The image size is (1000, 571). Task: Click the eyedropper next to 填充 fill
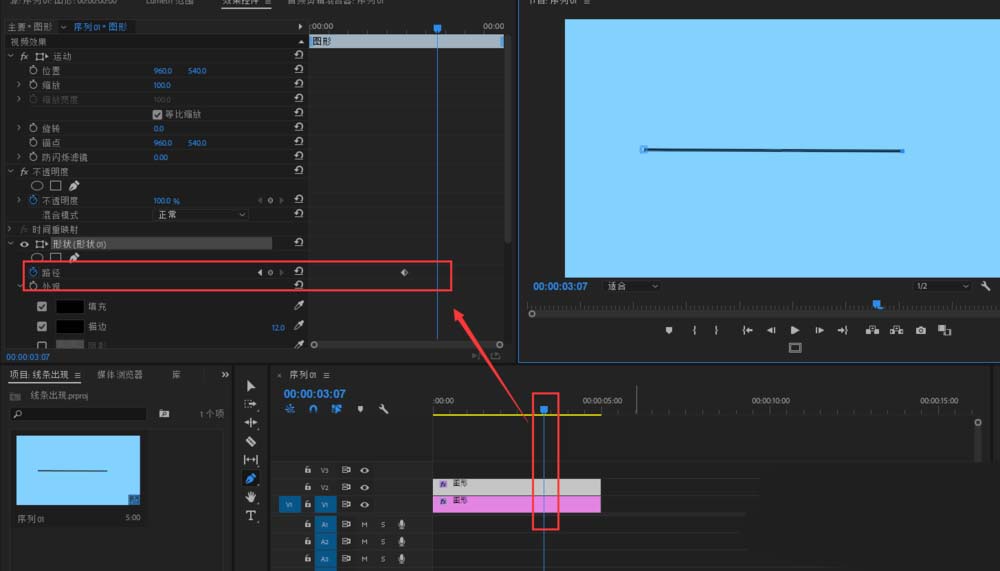coord(298,307)
